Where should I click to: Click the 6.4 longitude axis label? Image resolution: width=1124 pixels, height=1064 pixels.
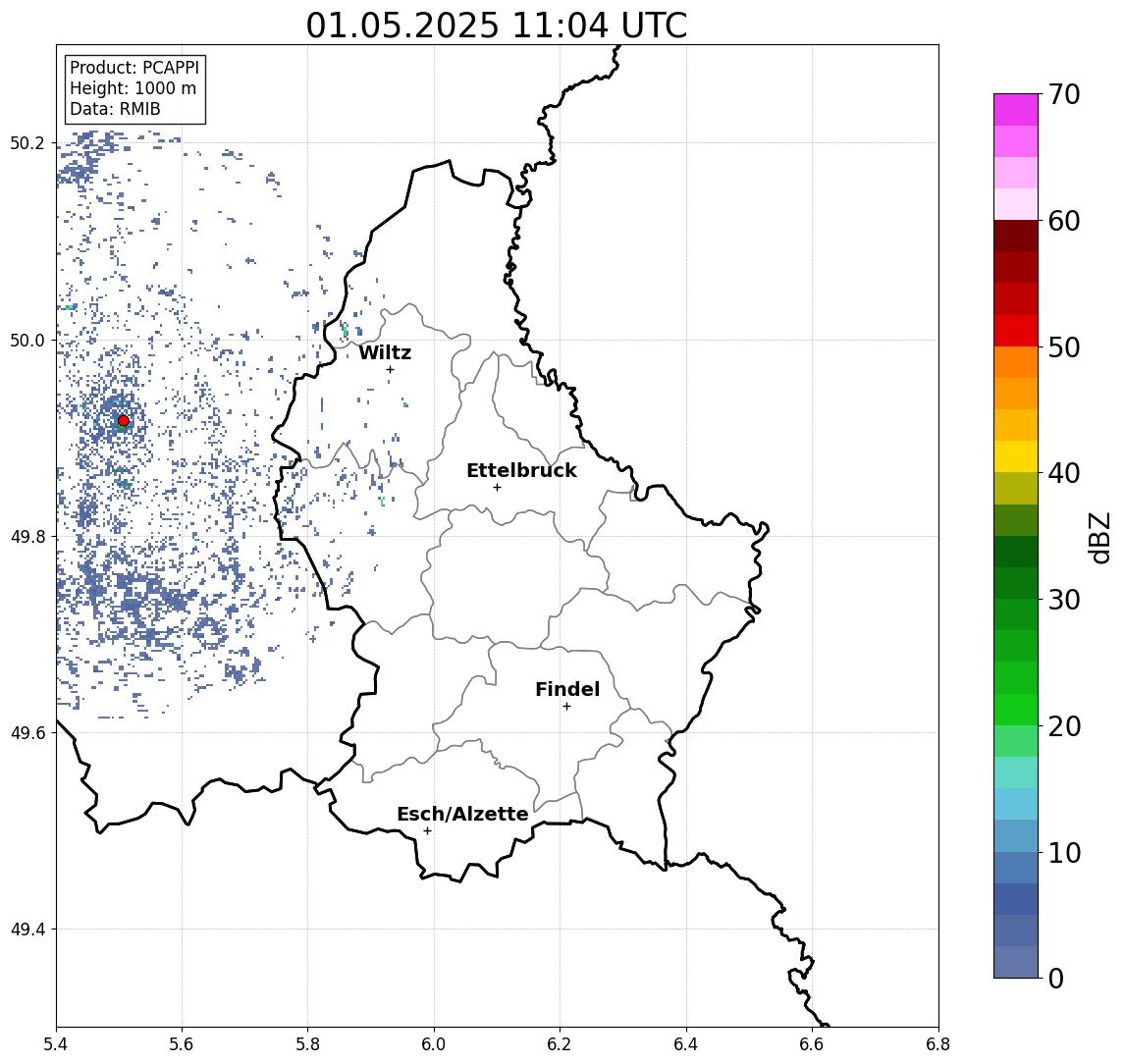click(687, 1044)
